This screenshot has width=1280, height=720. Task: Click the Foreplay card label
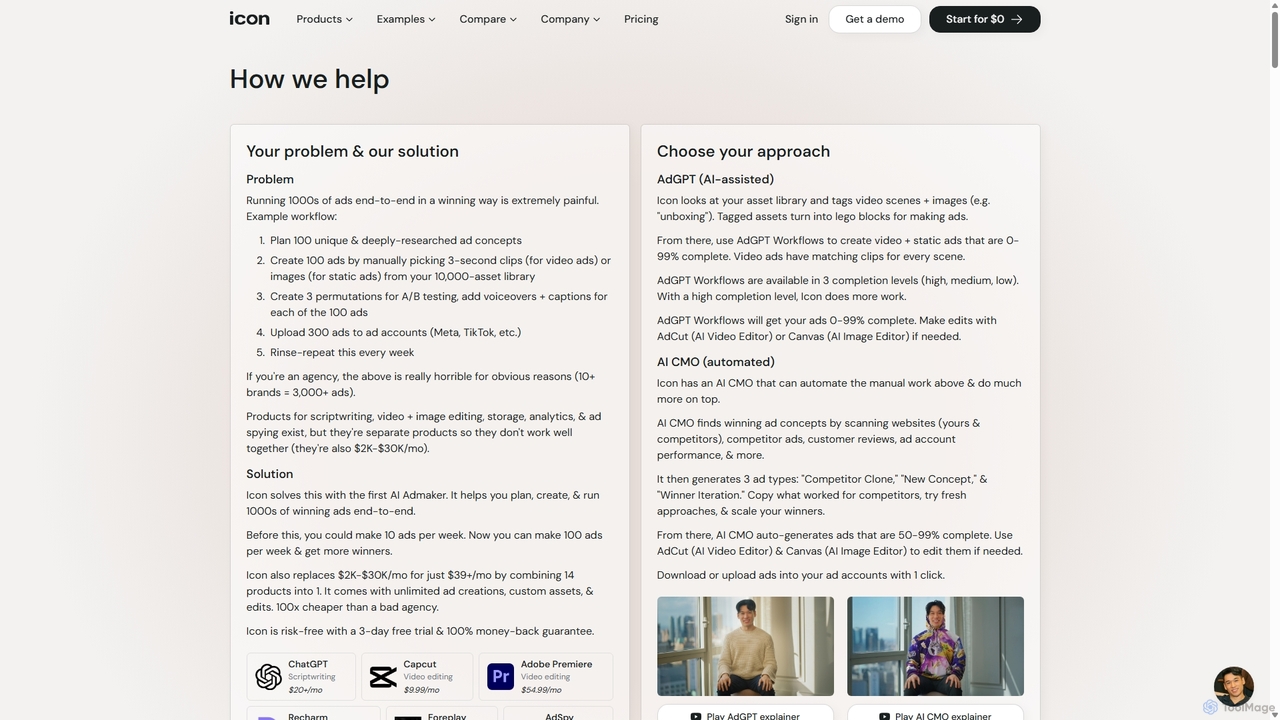(x=447, y=716)
